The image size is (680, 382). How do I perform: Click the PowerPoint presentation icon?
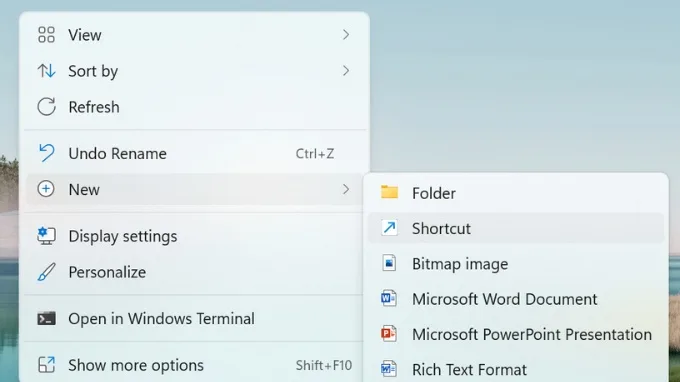click(x=389, y=333)
